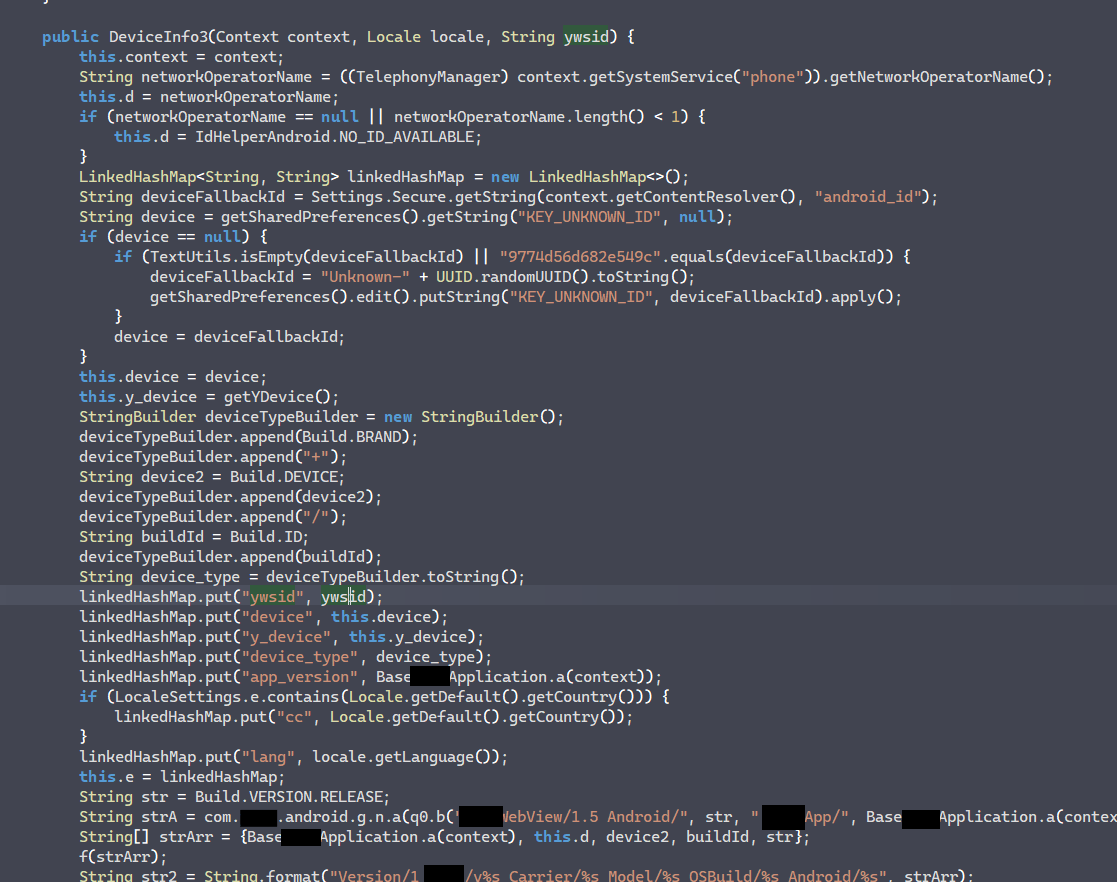The image size is (1117, 882).
Task: Select the "Build.DEVICE" reference
Action: click(x=284, y=476)
